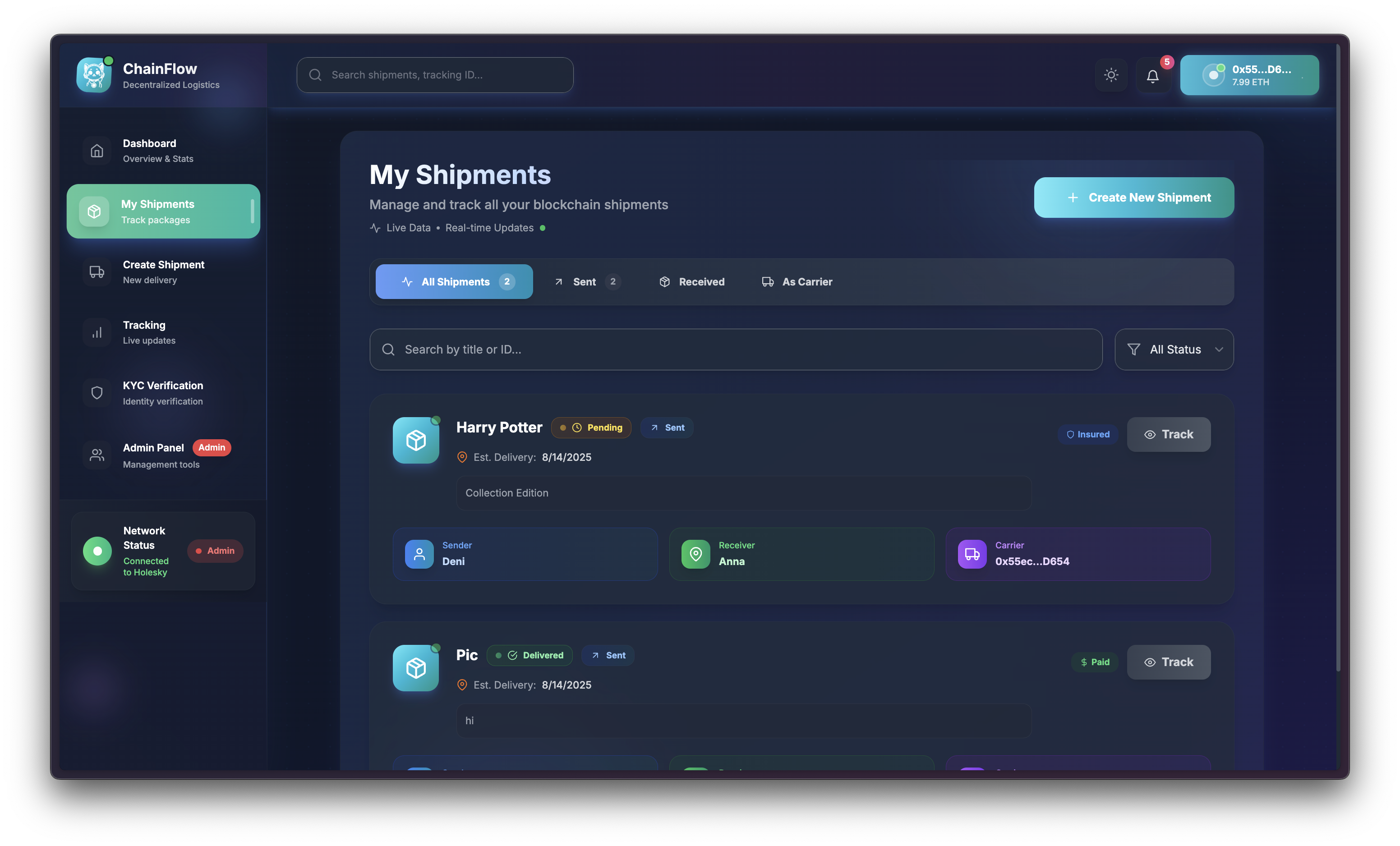The height and width of the screenshot is (846, 1400).
Task: Focus the Search by title or ID field
Action: tap(736, 349)
